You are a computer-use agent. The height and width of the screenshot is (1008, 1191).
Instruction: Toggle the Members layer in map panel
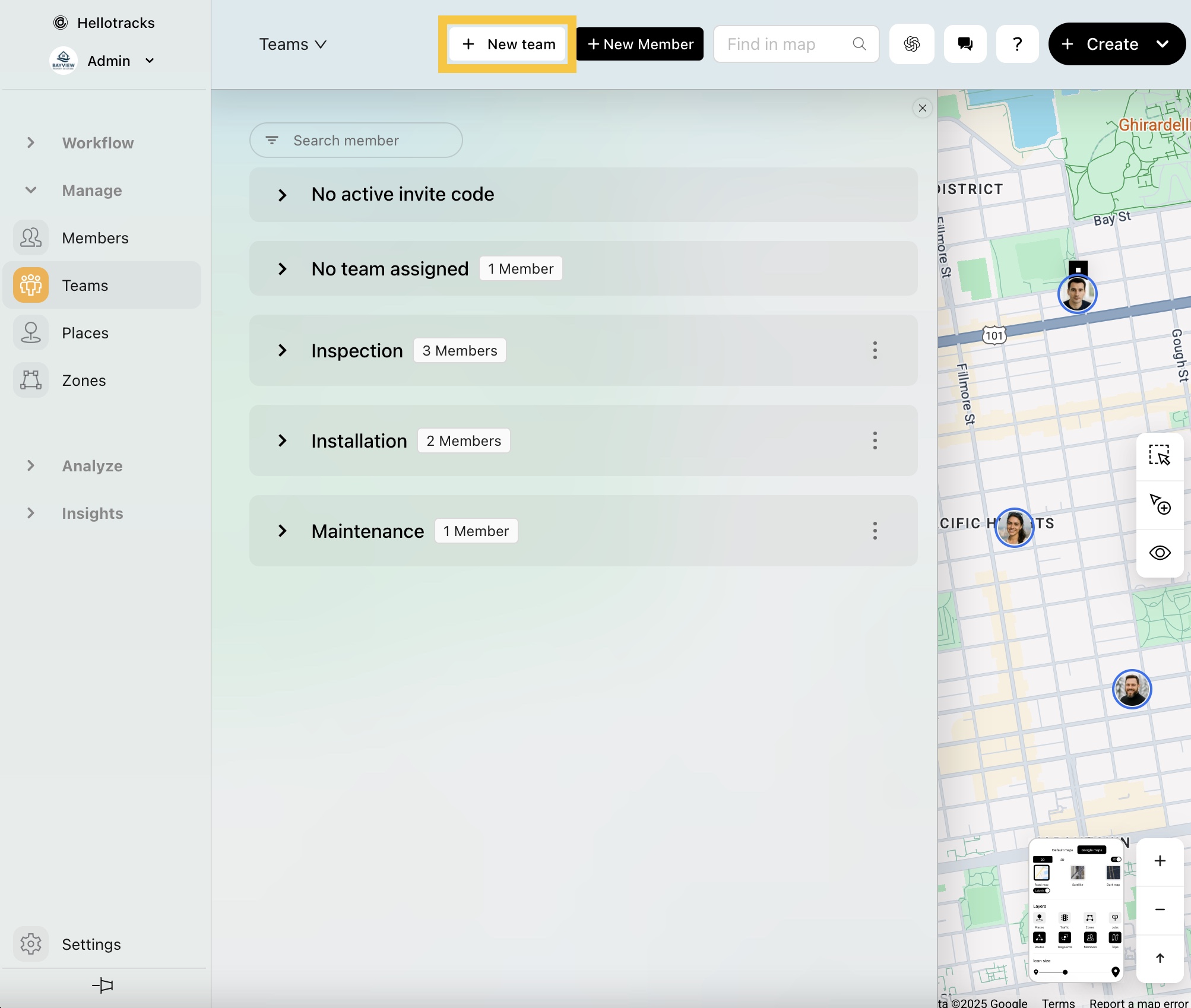click(1090, 938)
